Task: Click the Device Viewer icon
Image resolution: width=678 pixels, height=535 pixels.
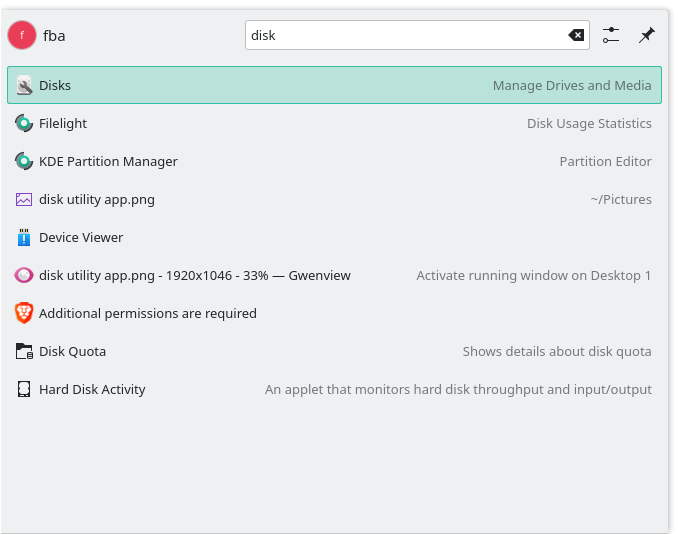Action: (24, 238)
